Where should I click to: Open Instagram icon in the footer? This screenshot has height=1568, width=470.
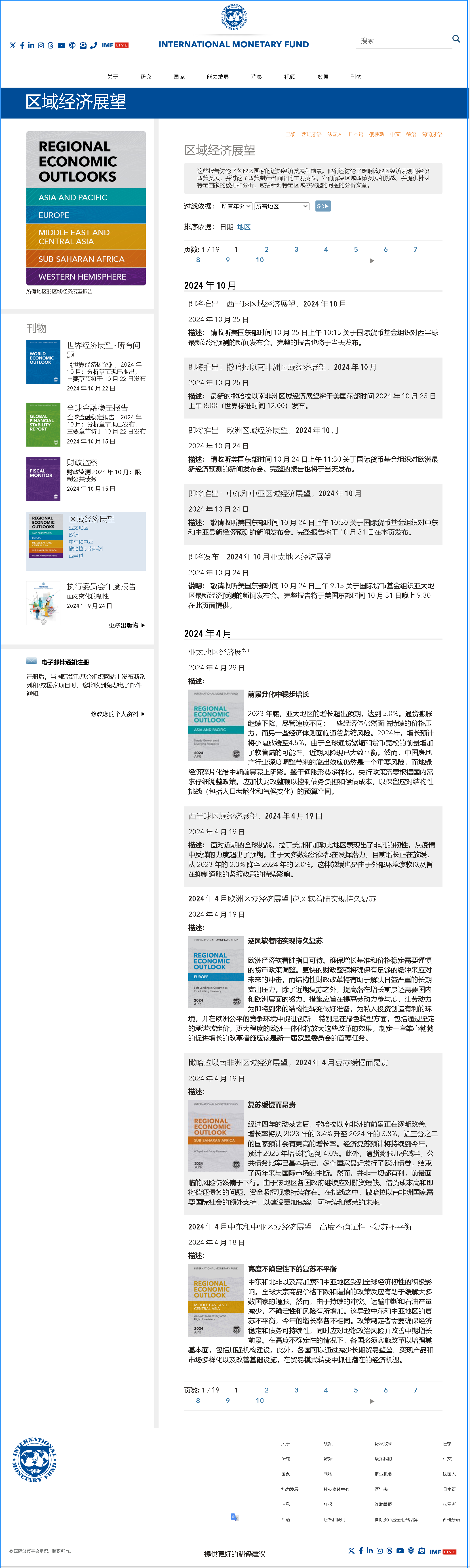click(379, 1550)
